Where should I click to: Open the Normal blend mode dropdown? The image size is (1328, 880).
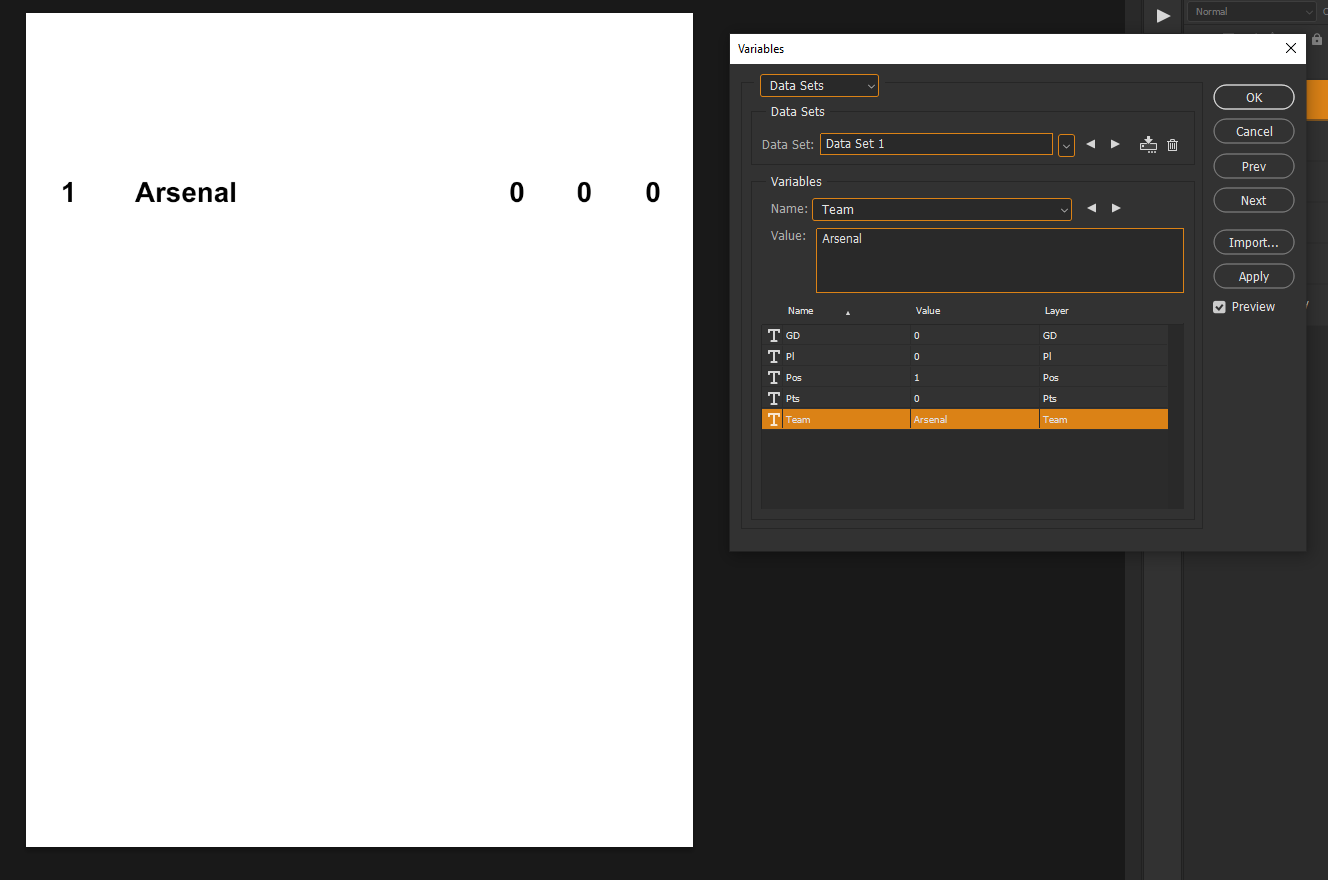point(1252,12)
